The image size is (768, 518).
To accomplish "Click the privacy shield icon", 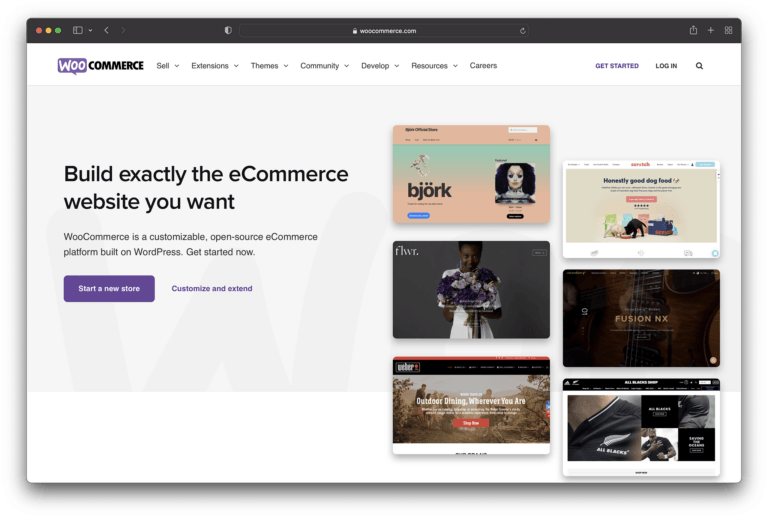I will click(228, 31).
